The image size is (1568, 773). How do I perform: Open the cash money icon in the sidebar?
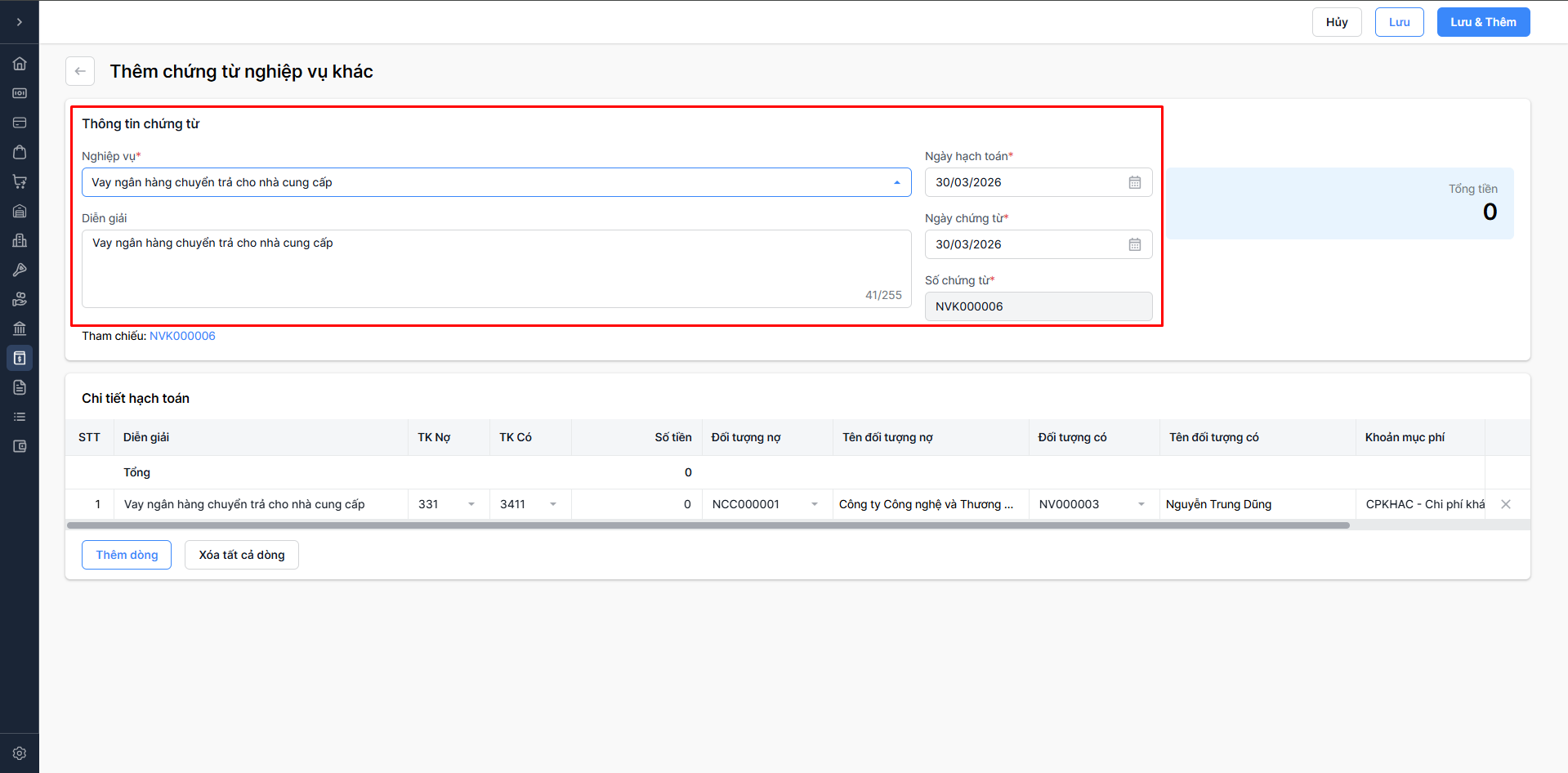coord(20,93)
